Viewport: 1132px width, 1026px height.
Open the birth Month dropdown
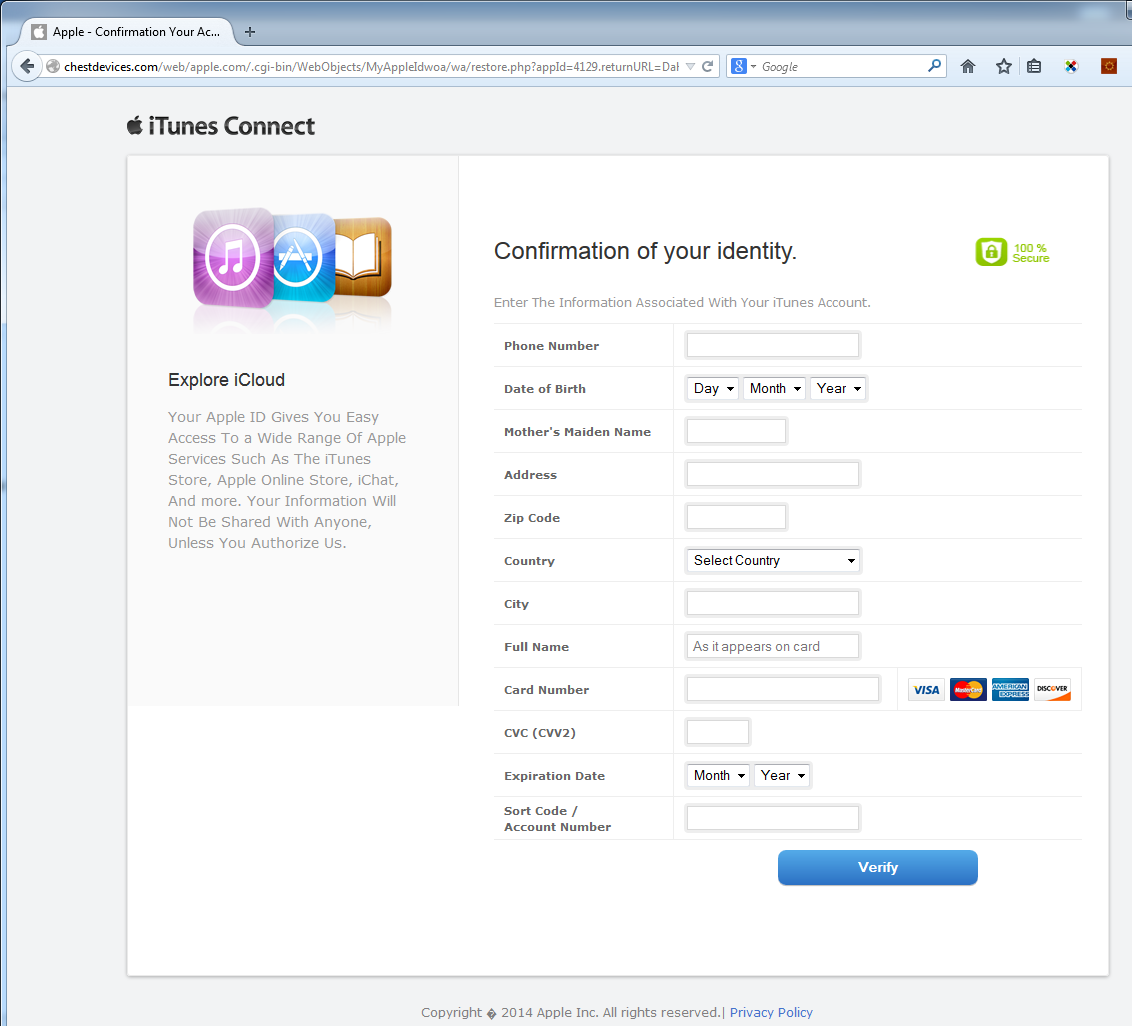[x=775, y=388]
